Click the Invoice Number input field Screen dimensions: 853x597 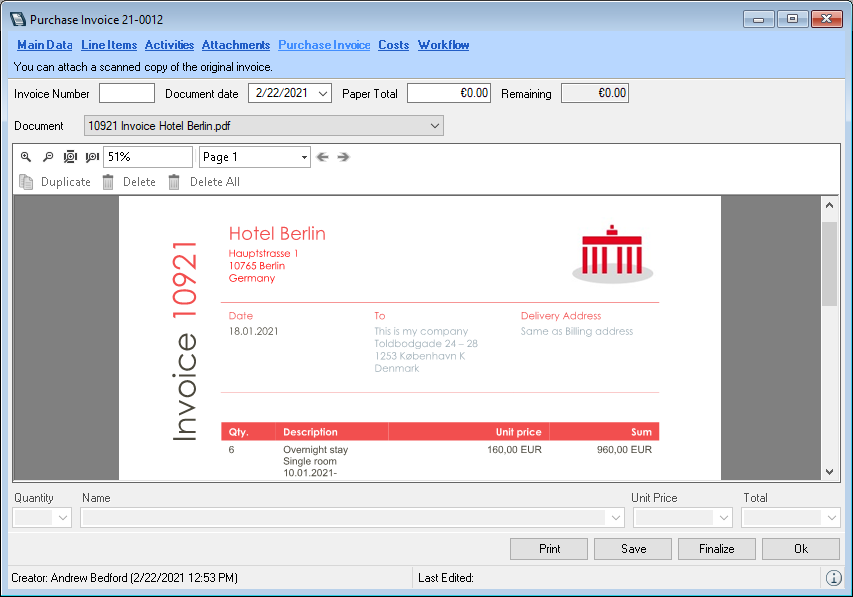pyautogui.click(x=127, y=94)
